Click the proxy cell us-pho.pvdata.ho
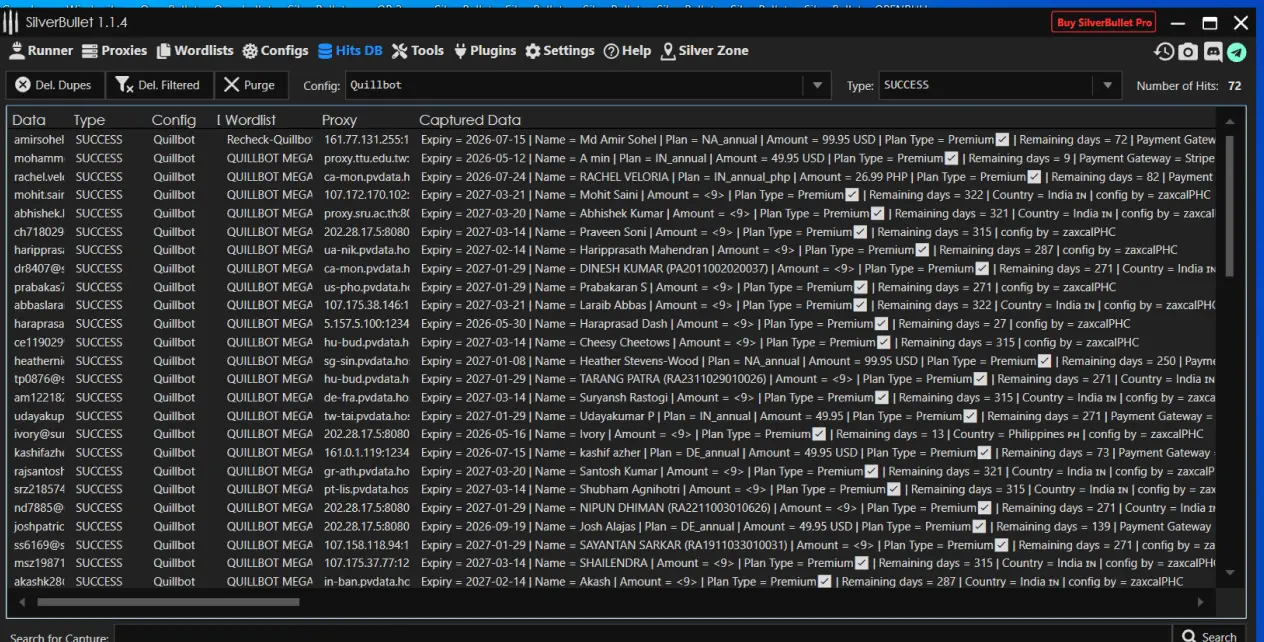Image resolution: width=1264 pixels, height=642 pixels. point(366,287)
